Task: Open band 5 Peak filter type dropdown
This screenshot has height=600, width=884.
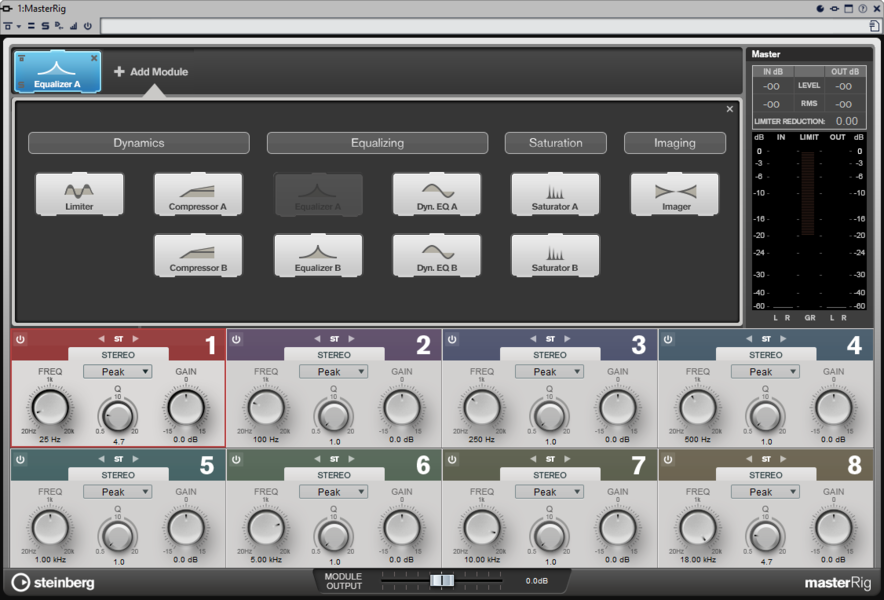Action: [x=117, y=492]
